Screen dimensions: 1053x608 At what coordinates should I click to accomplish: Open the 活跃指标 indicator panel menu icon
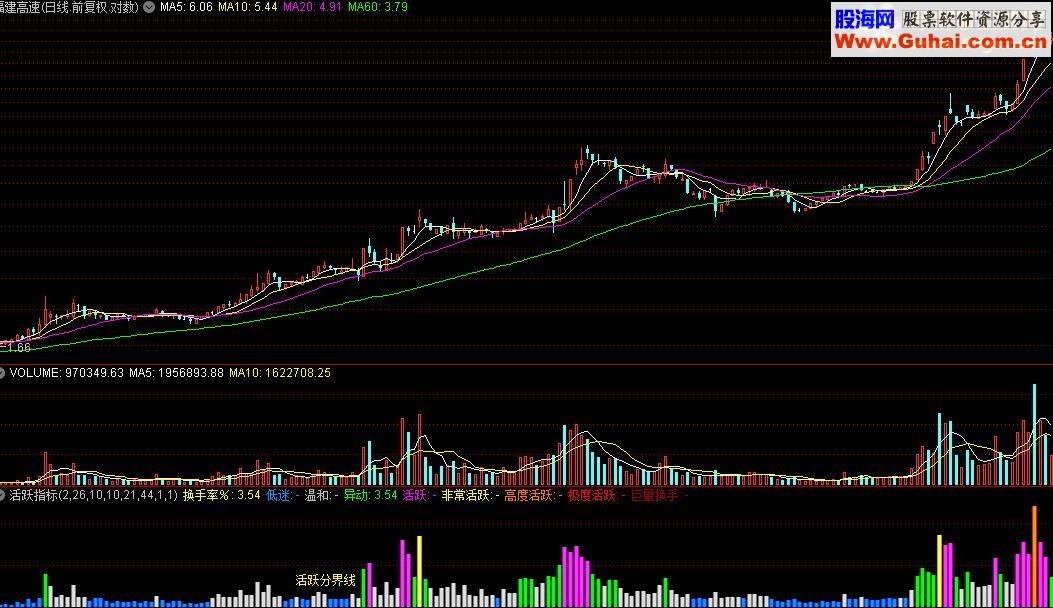click(x=2, y=496)
